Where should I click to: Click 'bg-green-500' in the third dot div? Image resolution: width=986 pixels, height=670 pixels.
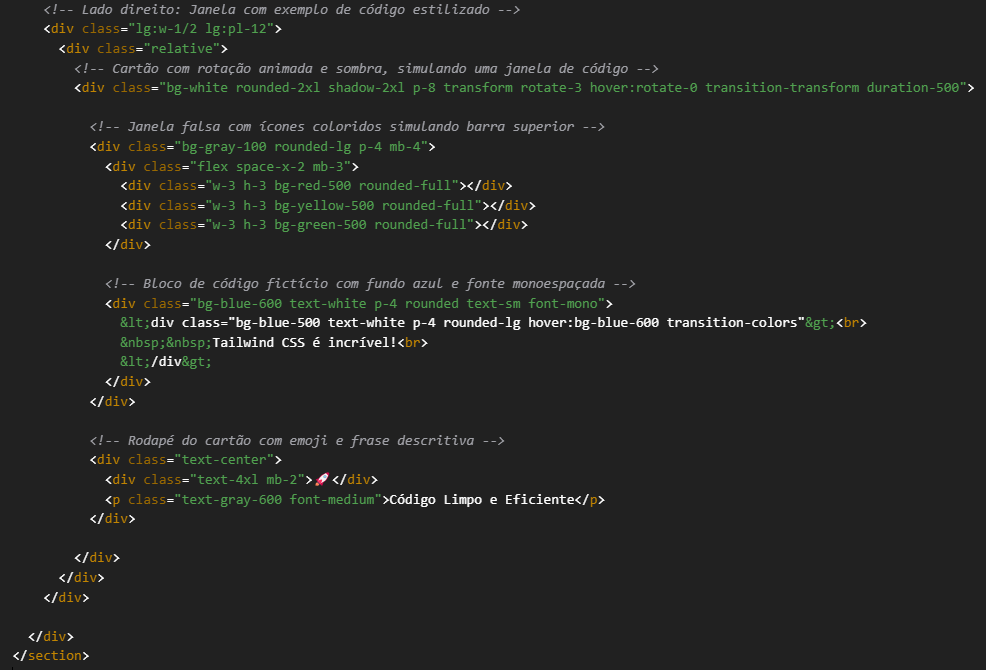click(320, 225)
